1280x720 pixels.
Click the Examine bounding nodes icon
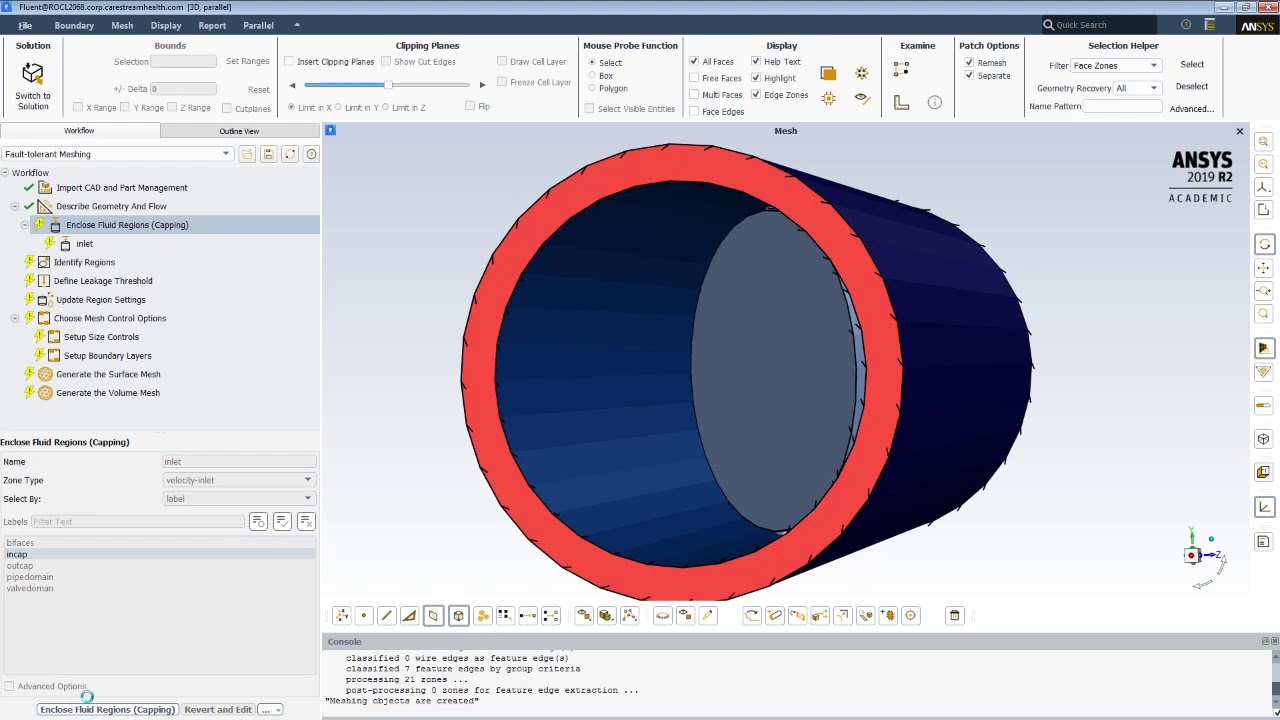coord(901,69)
